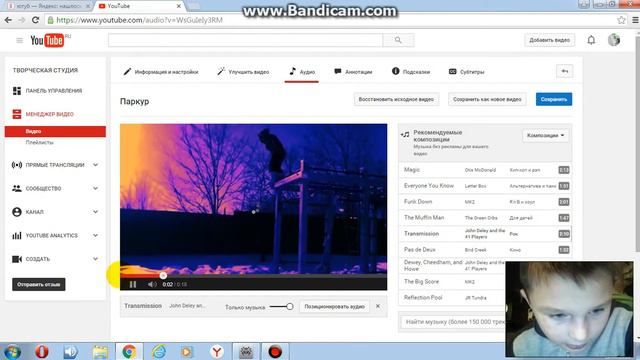640x360 pixels.
Task: Switch to Улучшить видео tab
Action: click(243, 72)
